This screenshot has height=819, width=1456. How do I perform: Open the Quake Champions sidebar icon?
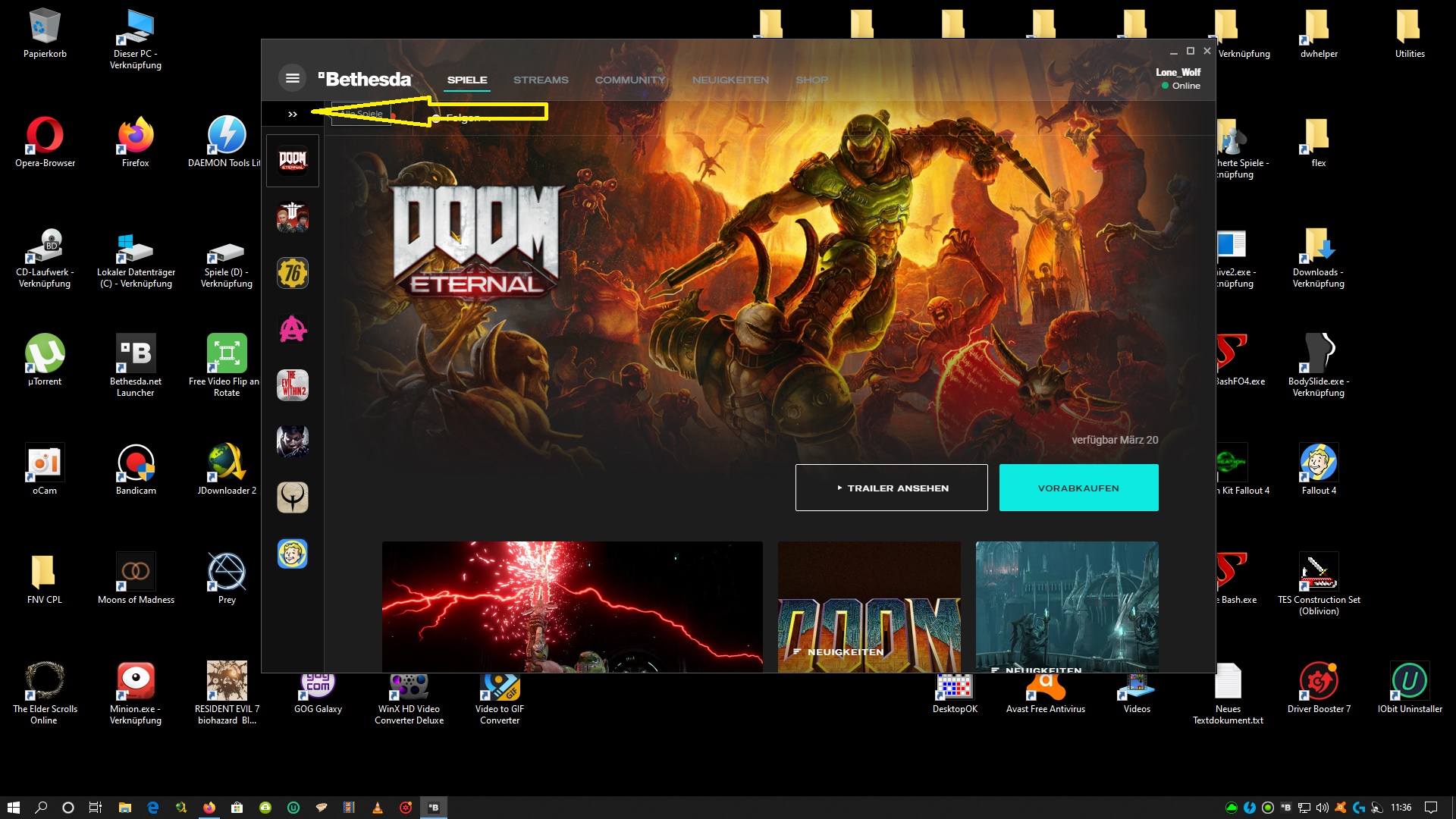pyautogui.click(x=293, y=497)
